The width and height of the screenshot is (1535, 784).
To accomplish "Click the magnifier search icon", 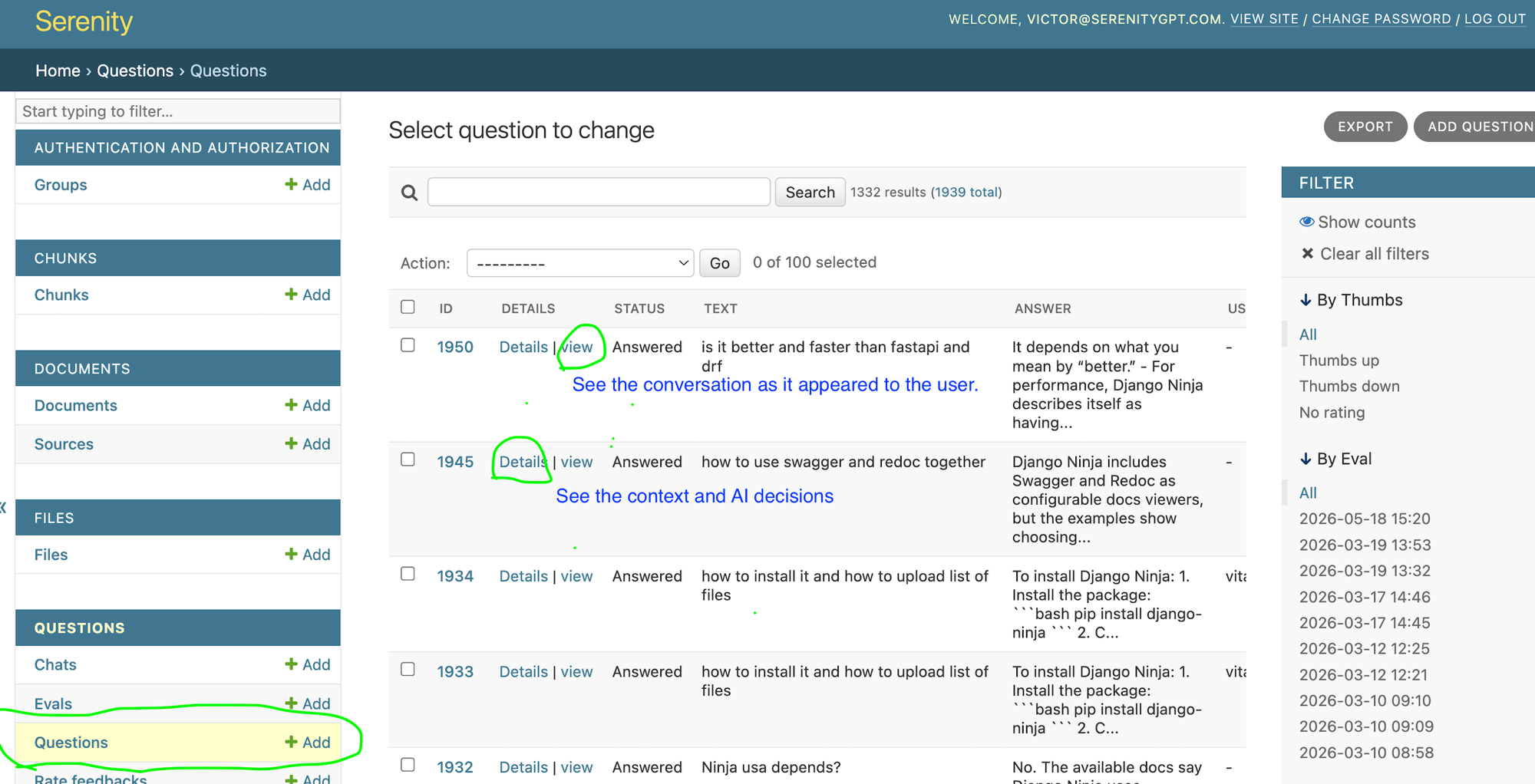I will 410,193.
